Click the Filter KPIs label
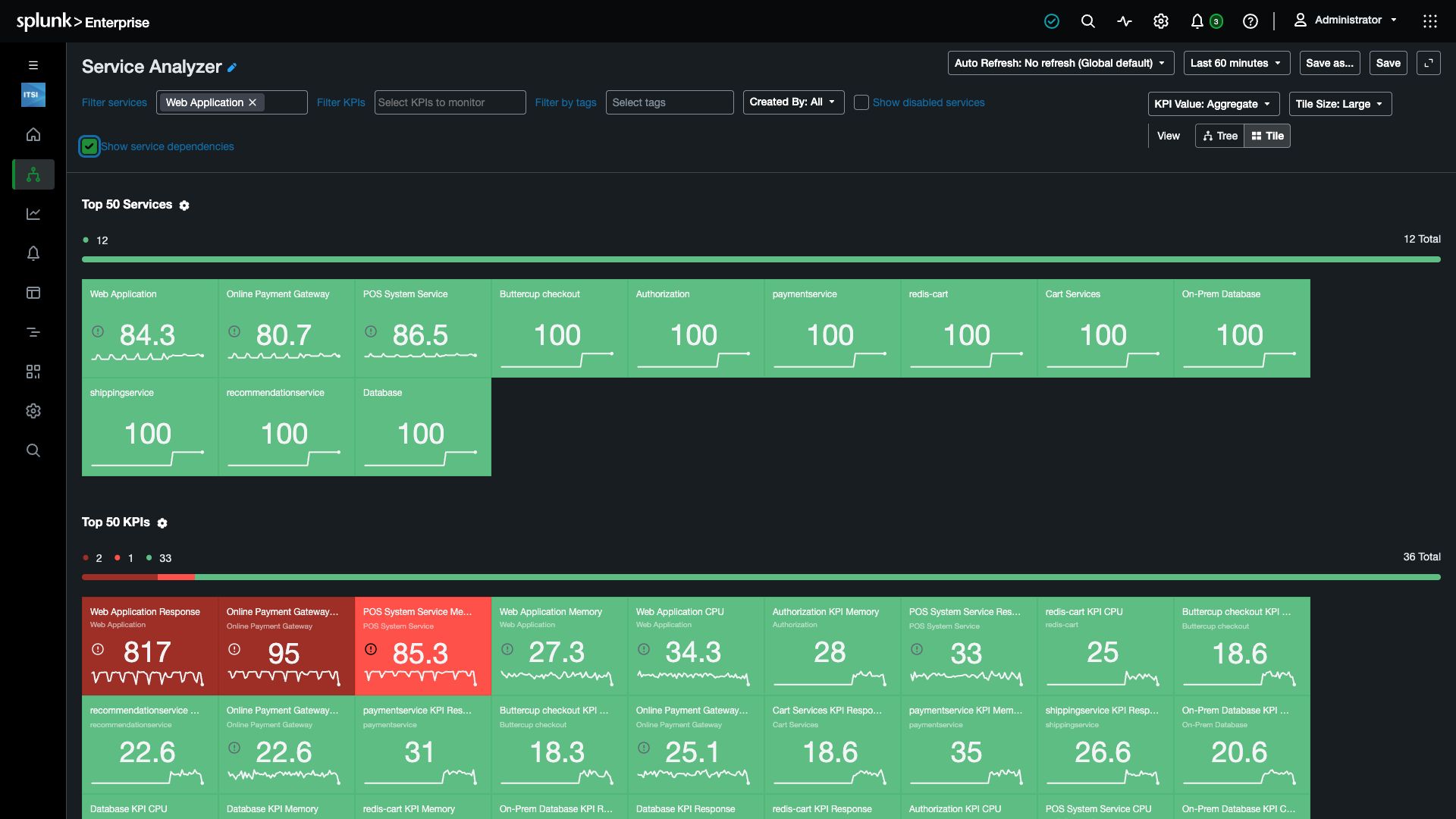 pos(340,102)
